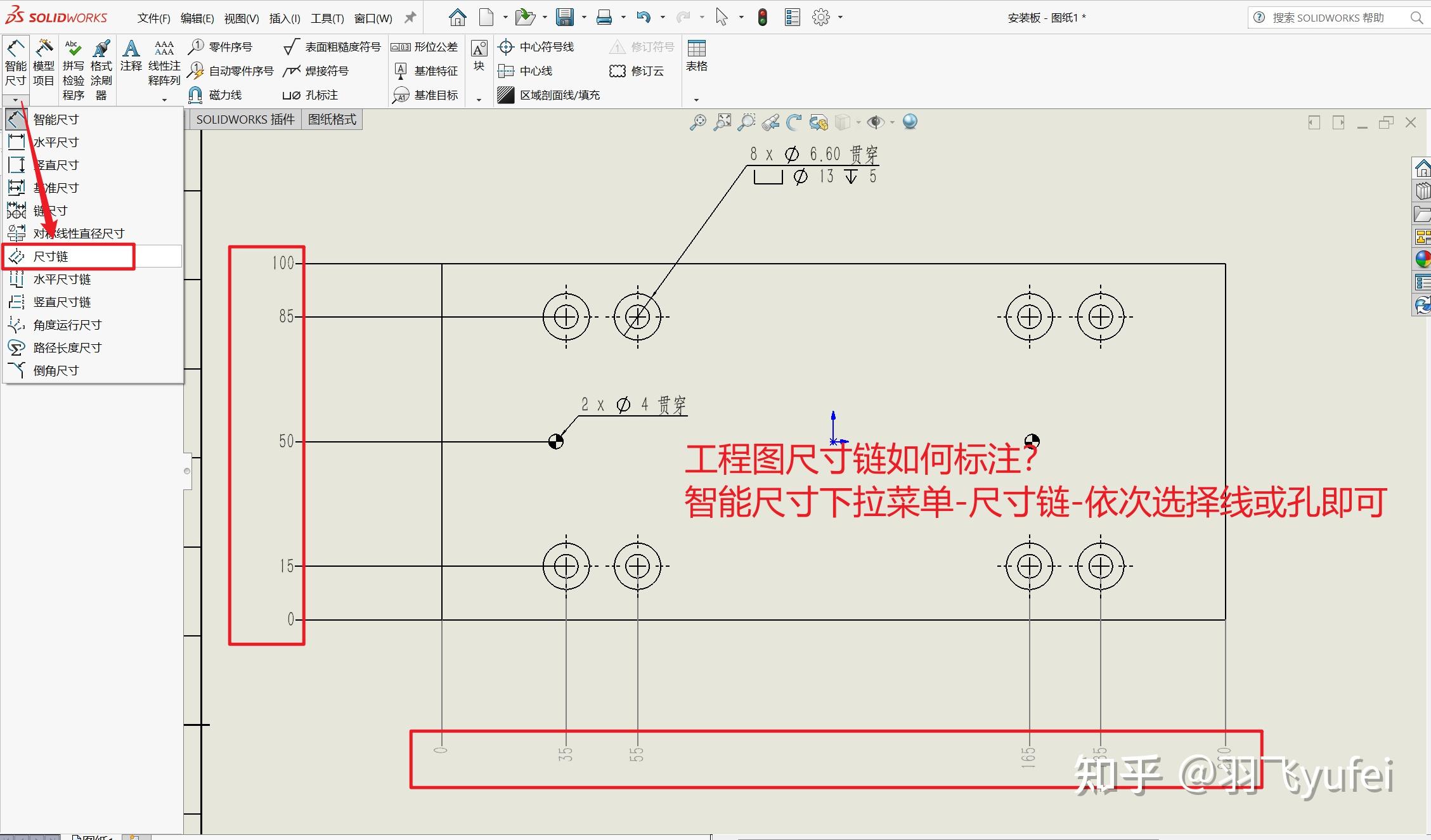Screen dimensions: 1431x840
Task: Add Revision Cloud
Action: coord(637,71)
